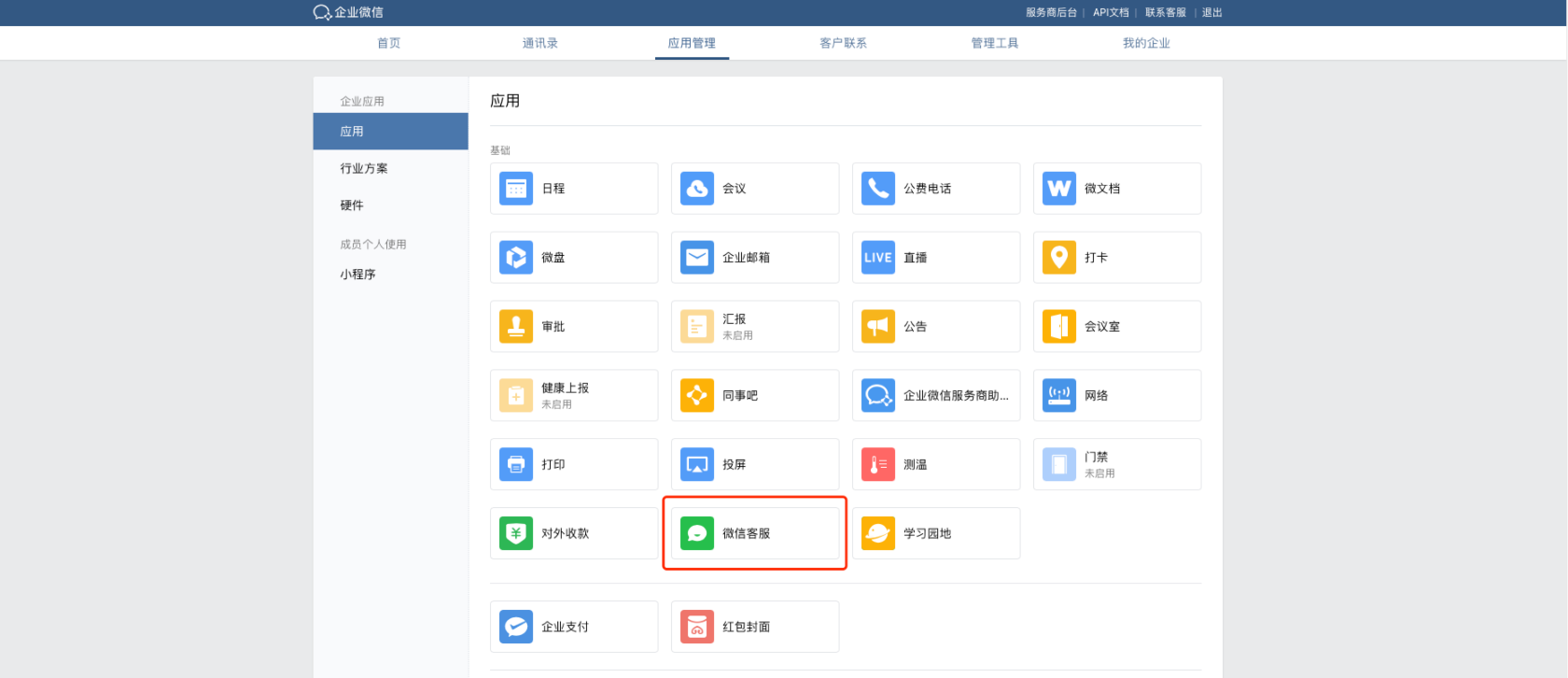Open the 管理工具 tab
Screen dimensions: 1568x678
(995, 43)
